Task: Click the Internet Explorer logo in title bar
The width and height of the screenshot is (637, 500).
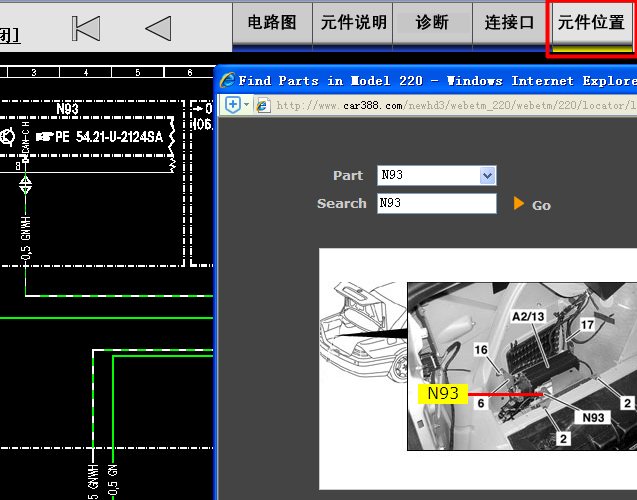Action: click(x=227, y=80)
